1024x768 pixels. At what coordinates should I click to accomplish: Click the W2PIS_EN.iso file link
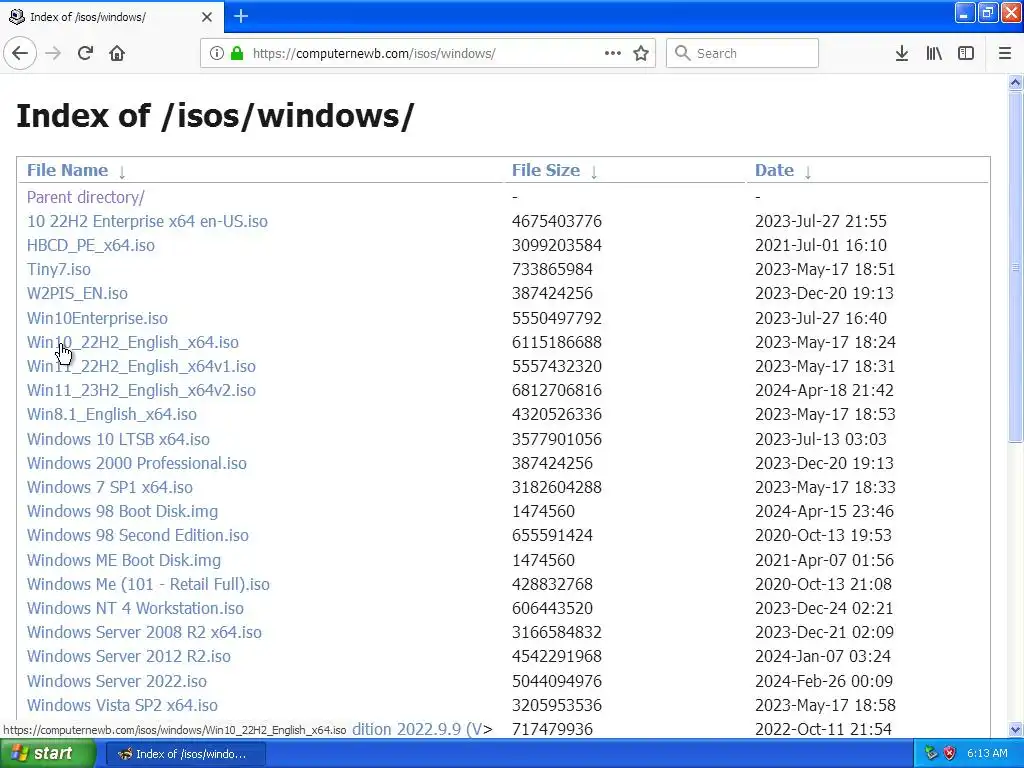click(77, 294)
